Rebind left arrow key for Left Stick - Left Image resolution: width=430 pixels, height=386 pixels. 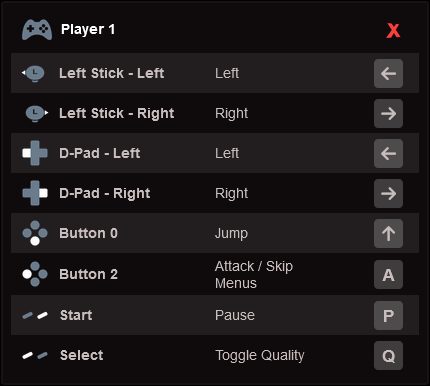point(388,74)
